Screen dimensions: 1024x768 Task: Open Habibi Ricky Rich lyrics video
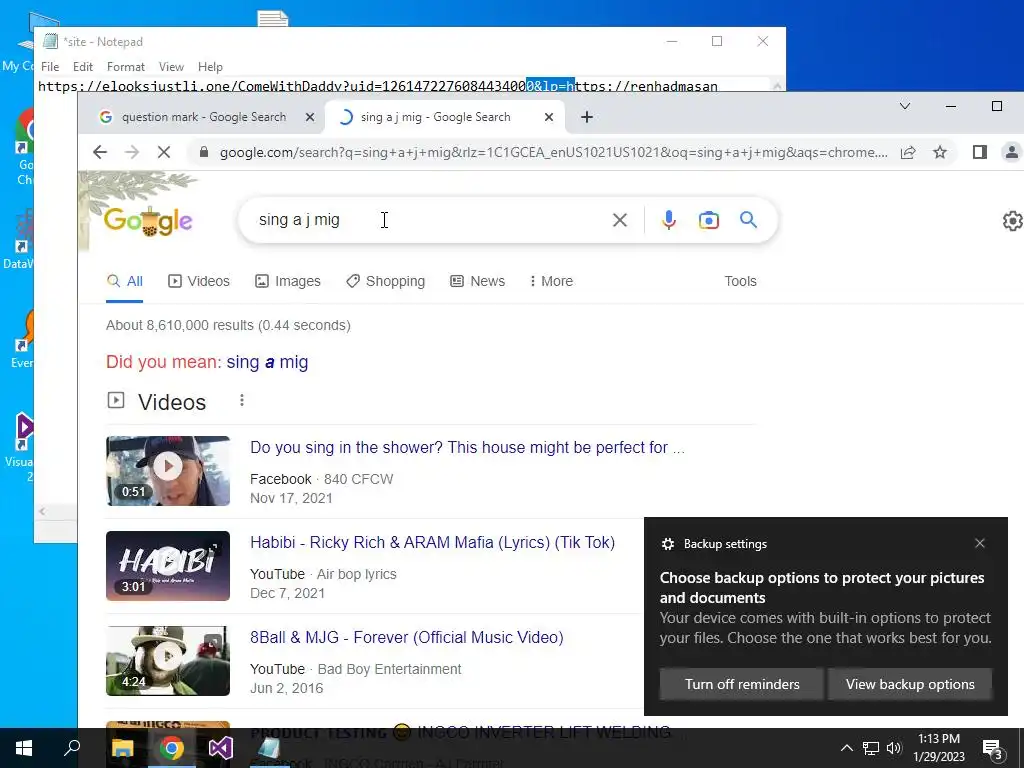(432, 543)
